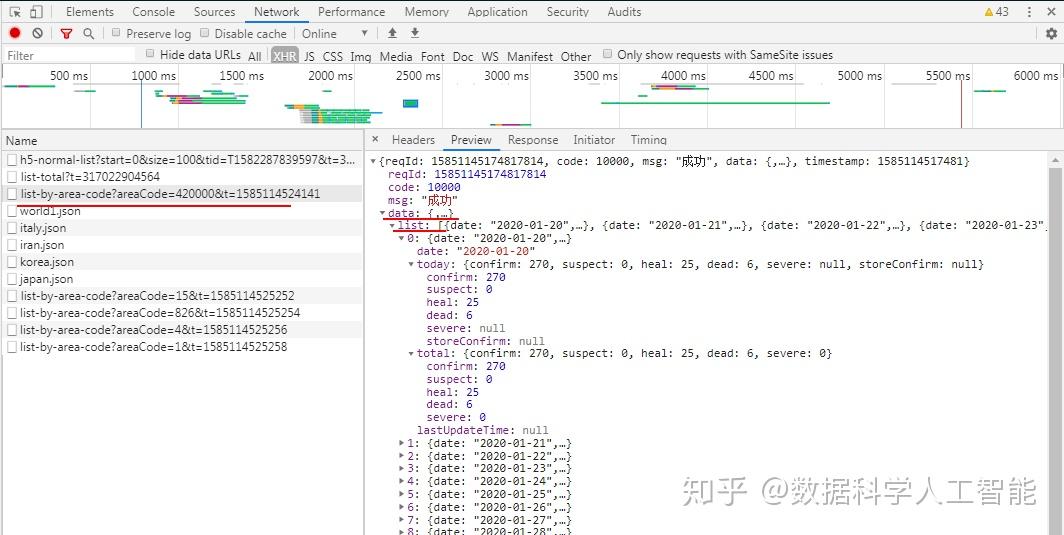This screenshot has height=535, width=1064.
Task: Select the korea.json request
Action: (x=183, y=261)
